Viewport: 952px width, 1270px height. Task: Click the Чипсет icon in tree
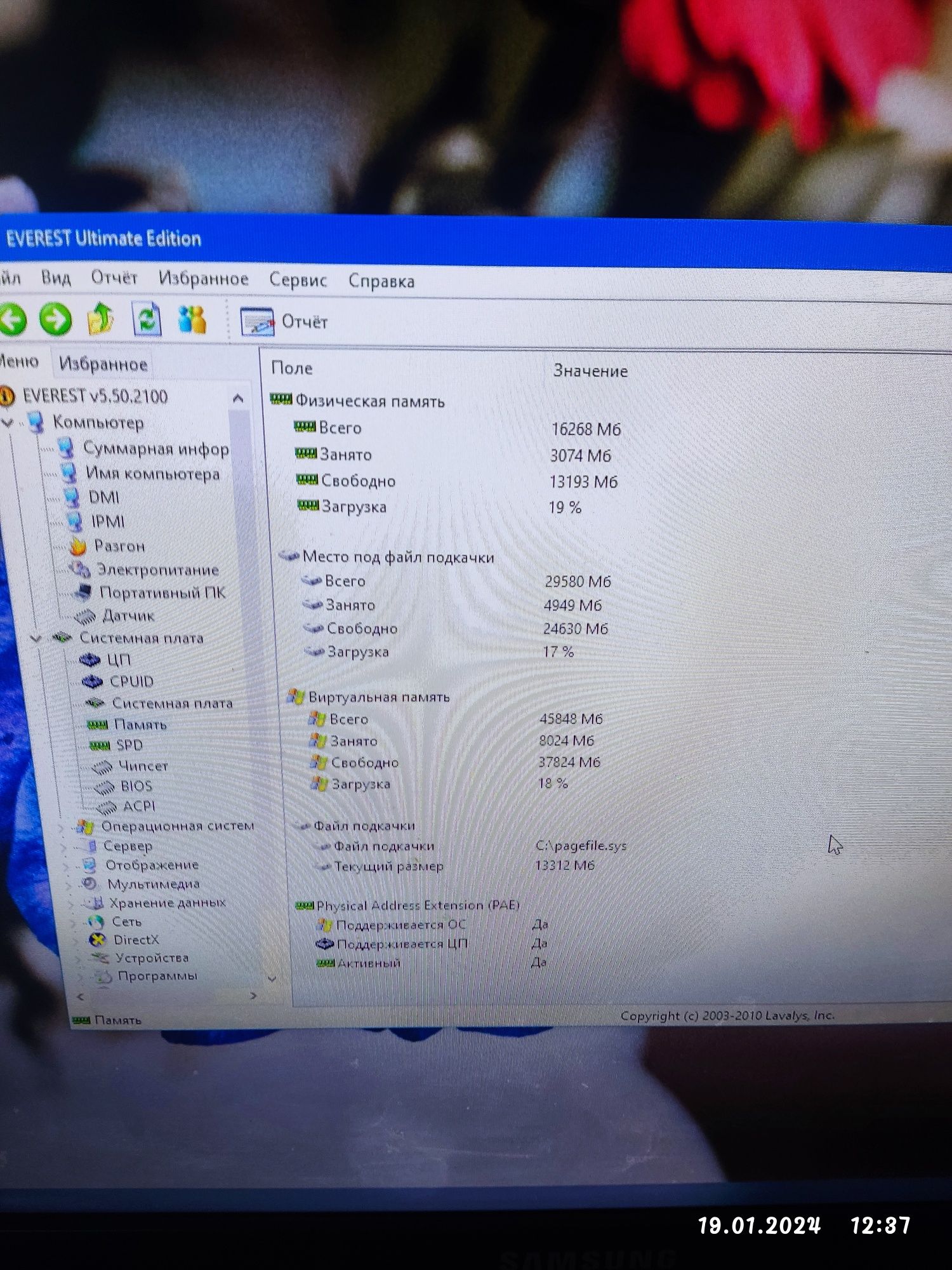tap(103, 766)
